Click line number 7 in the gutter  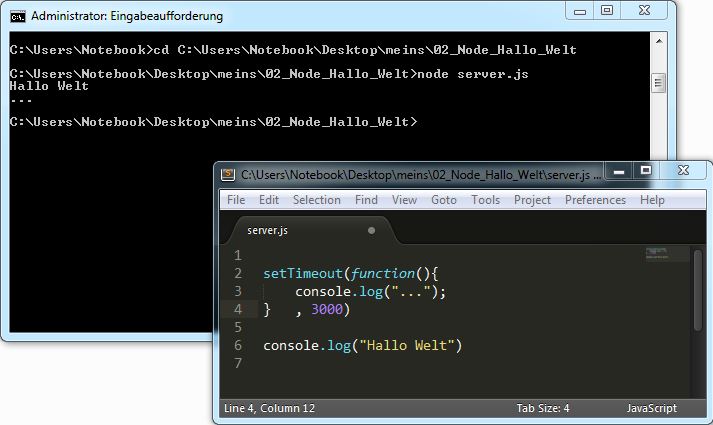238,363
